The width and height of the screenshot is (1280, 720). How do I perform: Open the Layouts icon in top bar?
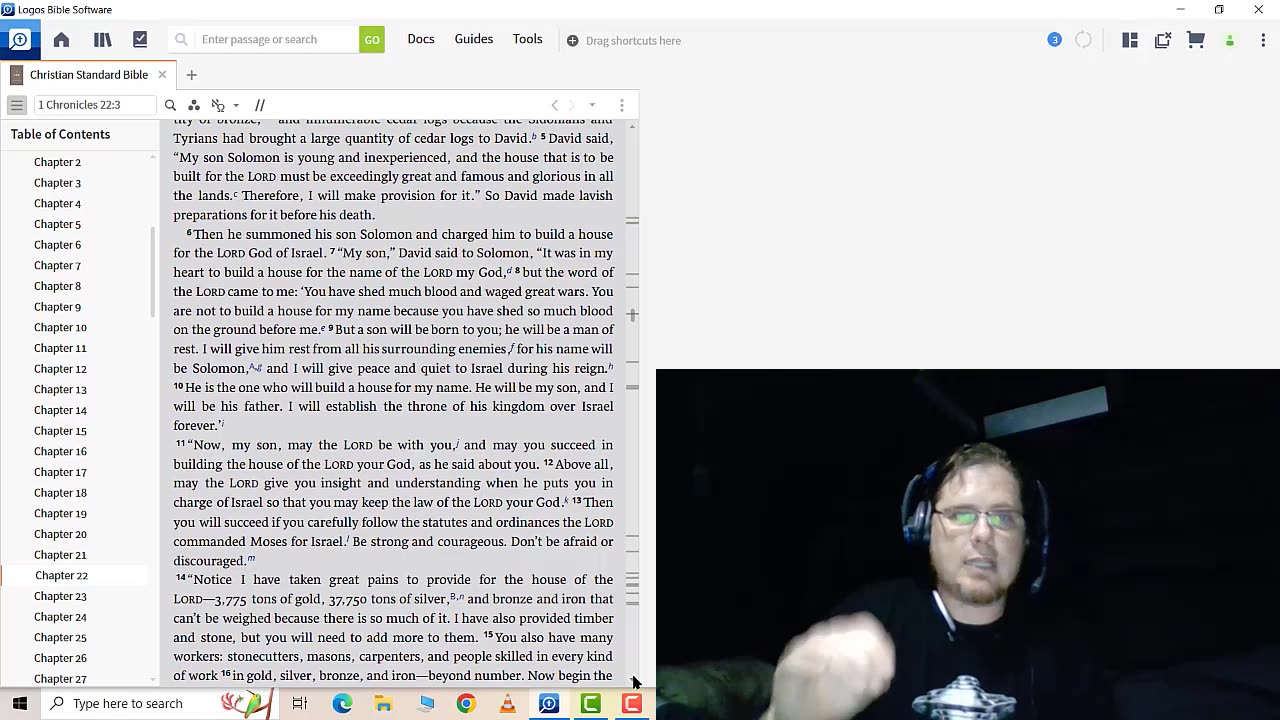pos(1130,40)
